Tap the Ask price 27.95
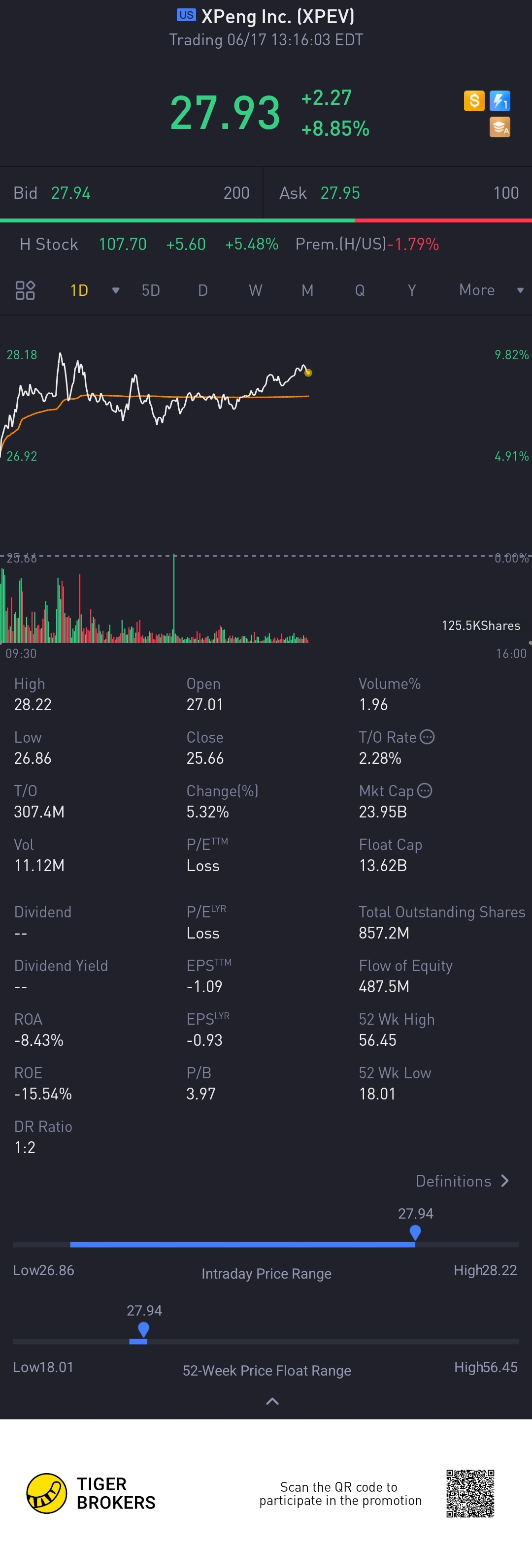 340,193
